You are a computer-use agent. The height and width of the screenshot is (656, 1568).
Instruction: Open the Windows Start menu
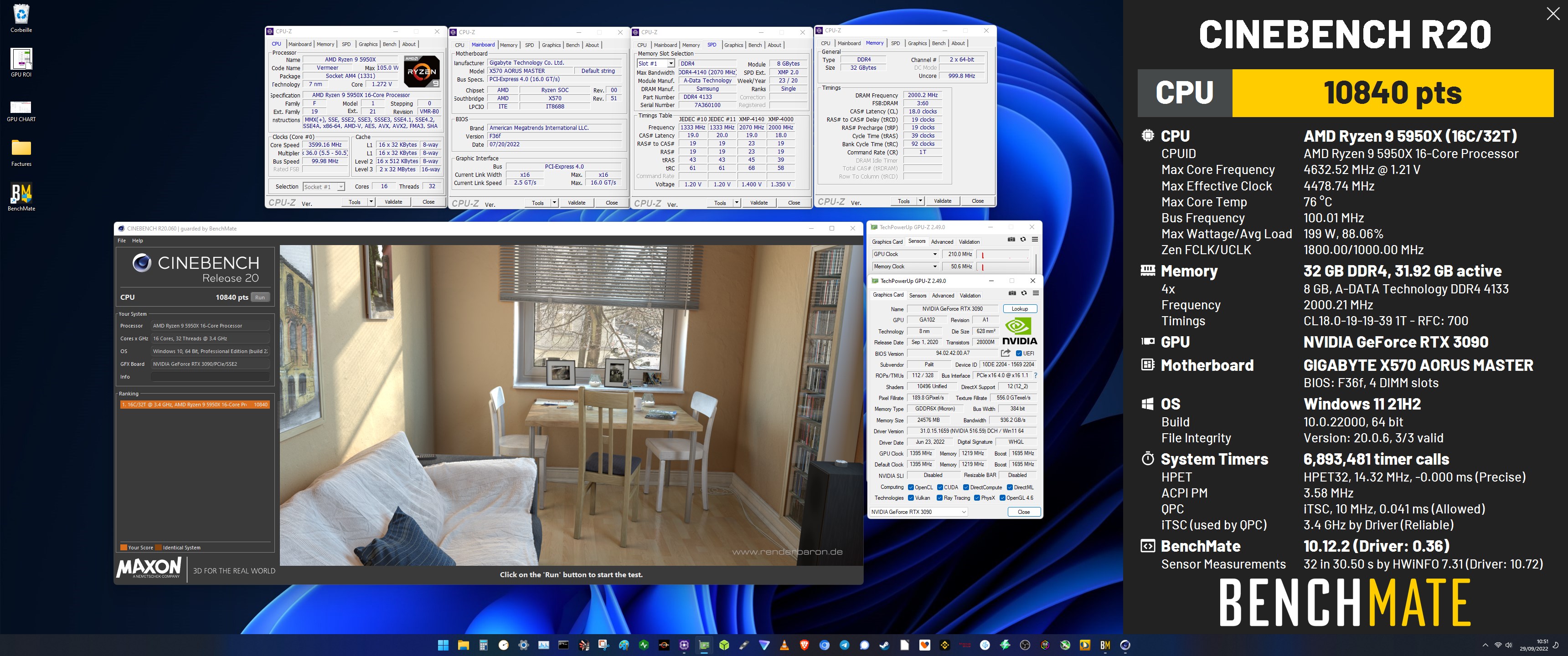pos(443,645)
